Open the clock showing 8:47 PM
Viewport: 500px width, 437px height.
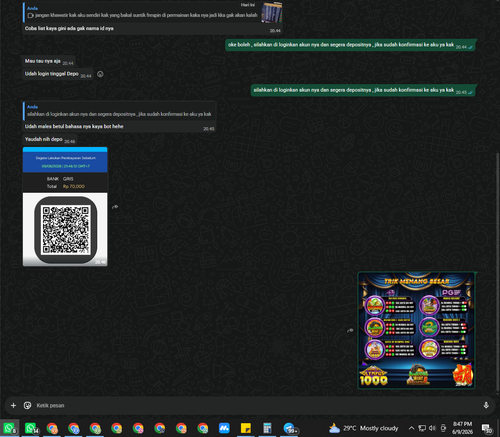coord(462,428)
